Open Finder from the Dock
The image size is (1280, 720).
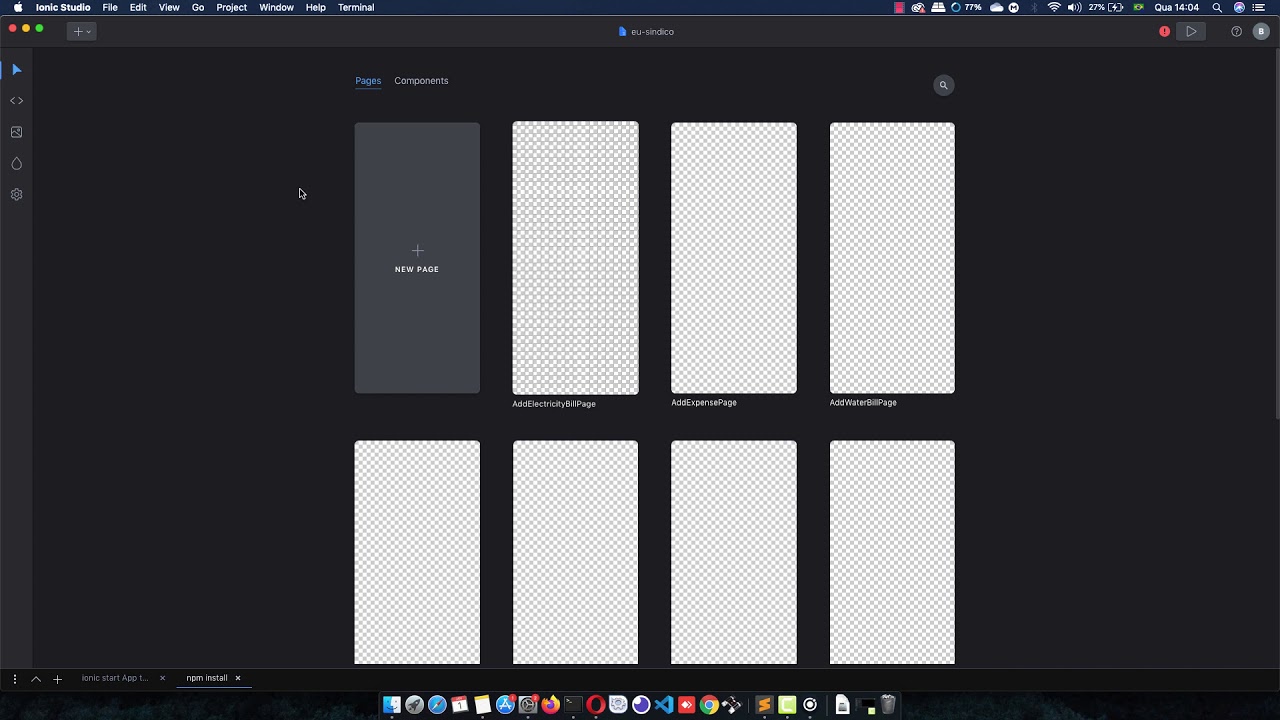pos(392,705)
